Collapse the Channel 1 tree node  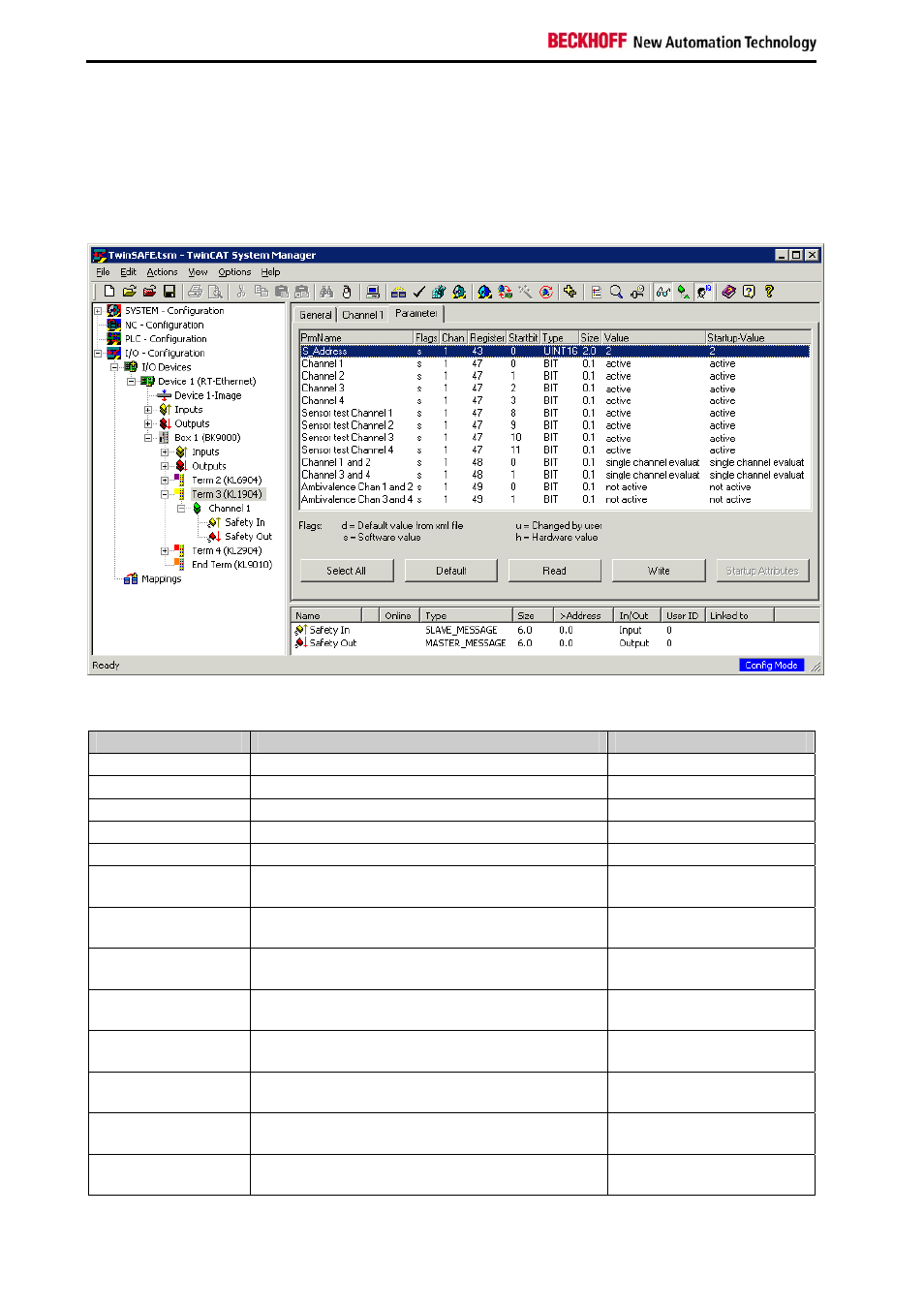point(181,508)
